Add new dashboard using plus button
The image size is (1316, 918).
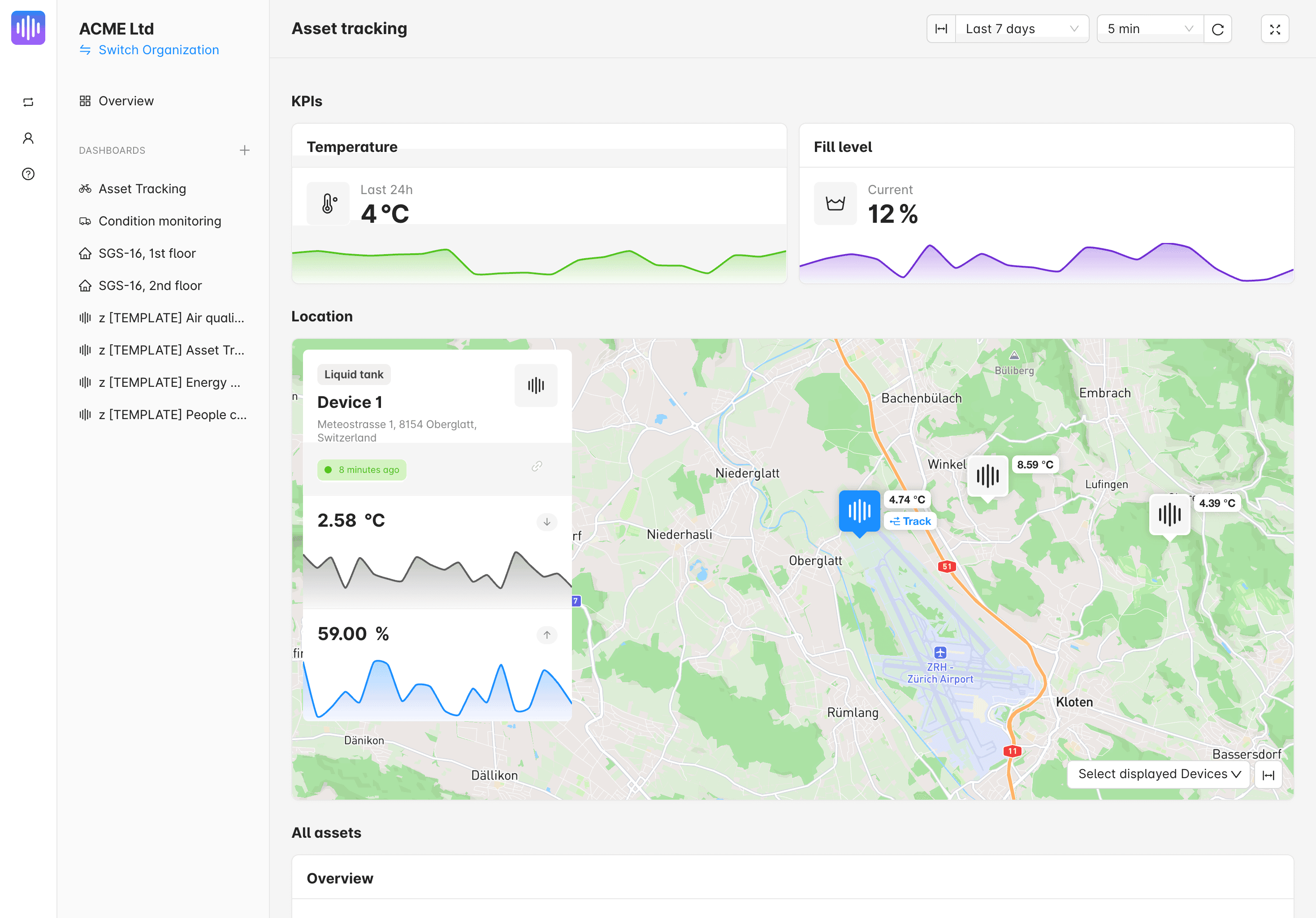coord(245,151)
